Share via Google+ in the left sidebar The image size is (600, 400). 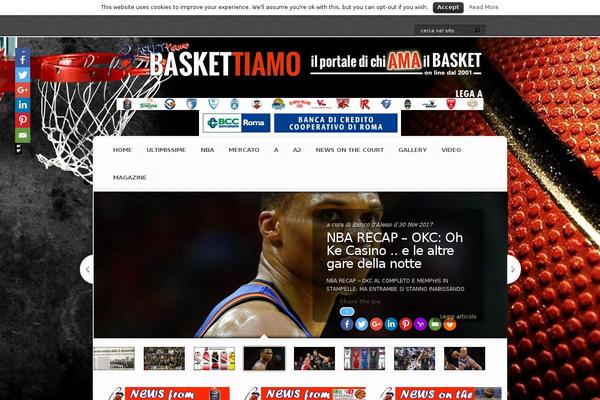tap(23, 90)
